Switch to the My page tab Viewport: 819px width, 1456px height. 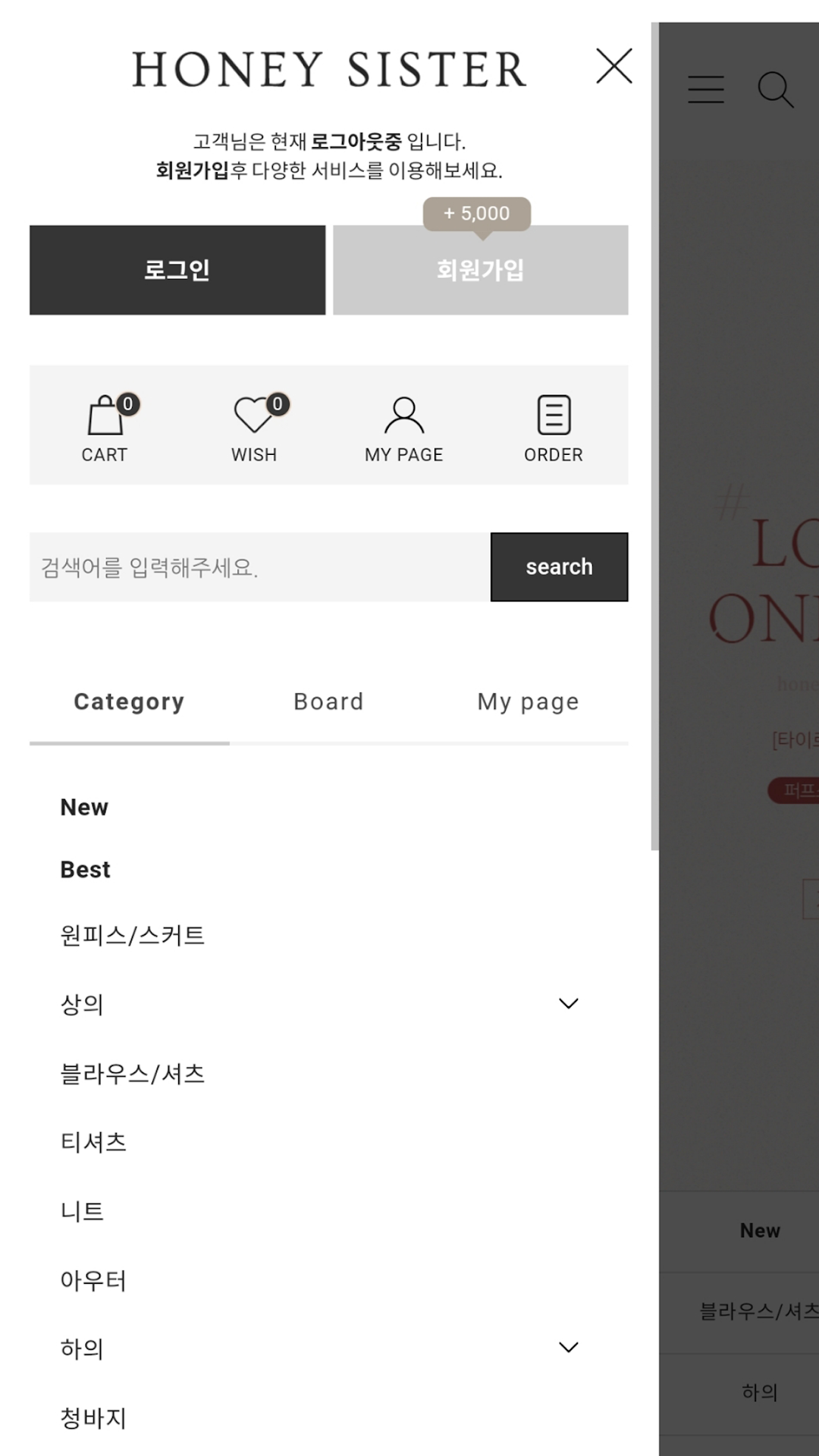pos(529,702)
